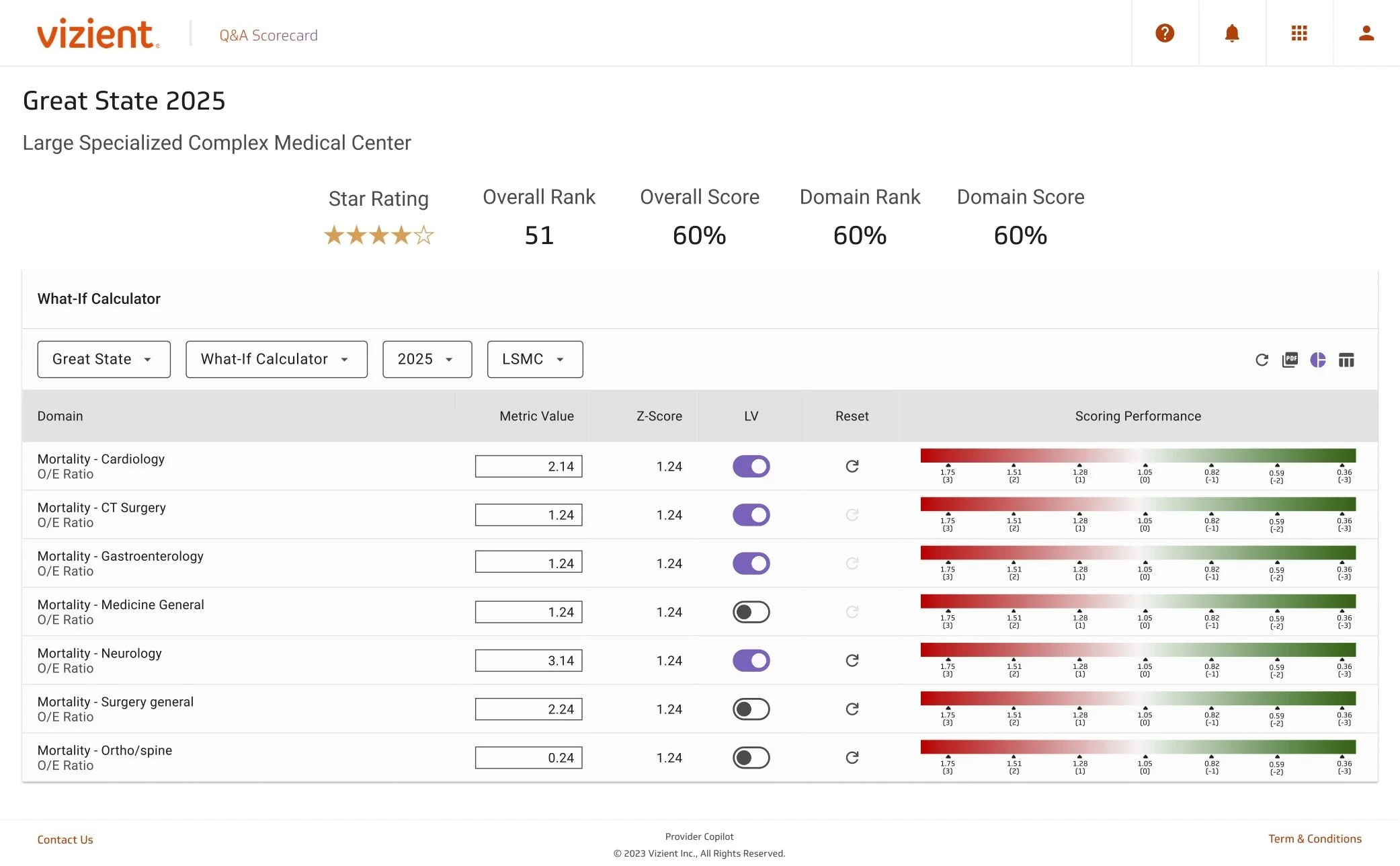Open the help menu
This screenshot has width=1400, height=866.
point(1165,32)
